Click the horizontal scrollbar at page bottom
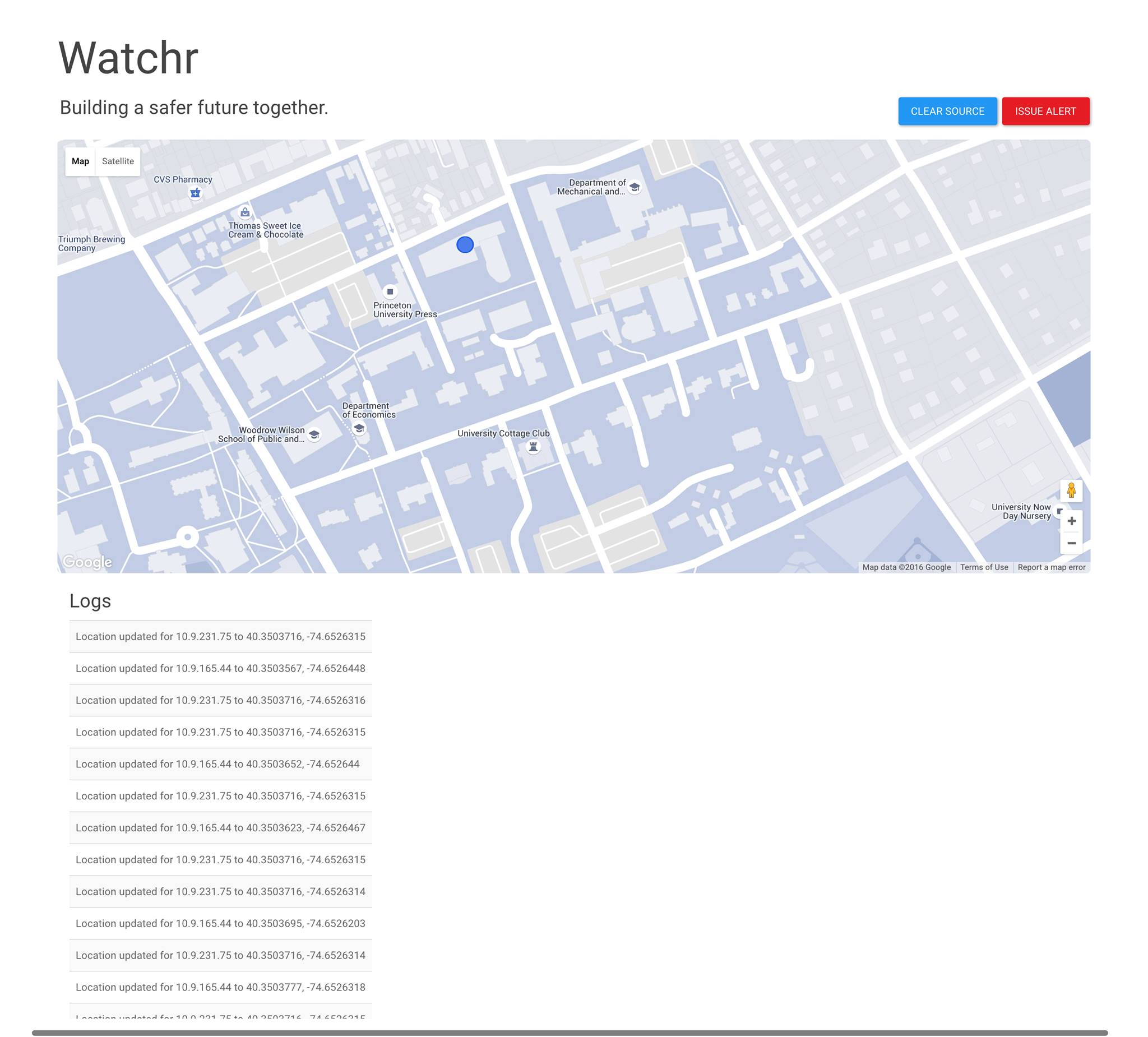 (570, 1033)
